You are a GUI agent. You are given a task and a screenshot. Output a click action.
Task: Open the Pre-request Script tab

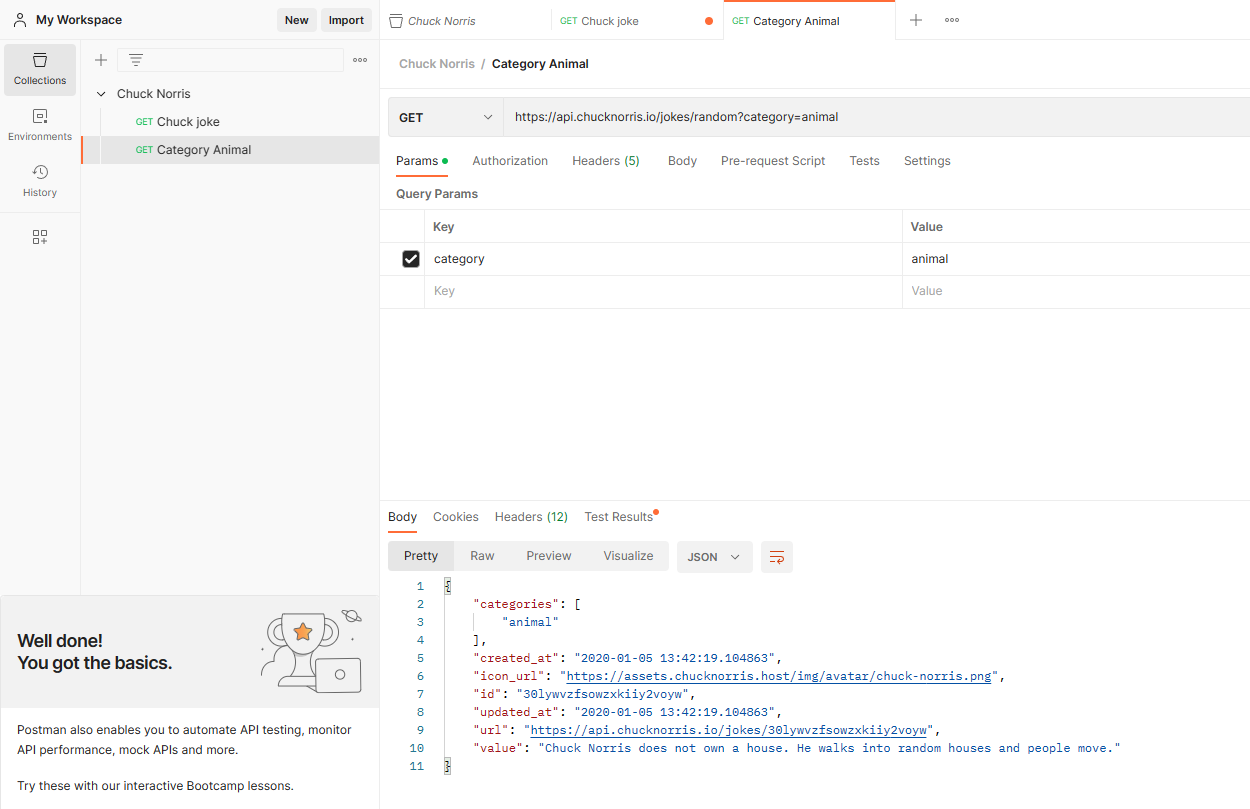773,161
